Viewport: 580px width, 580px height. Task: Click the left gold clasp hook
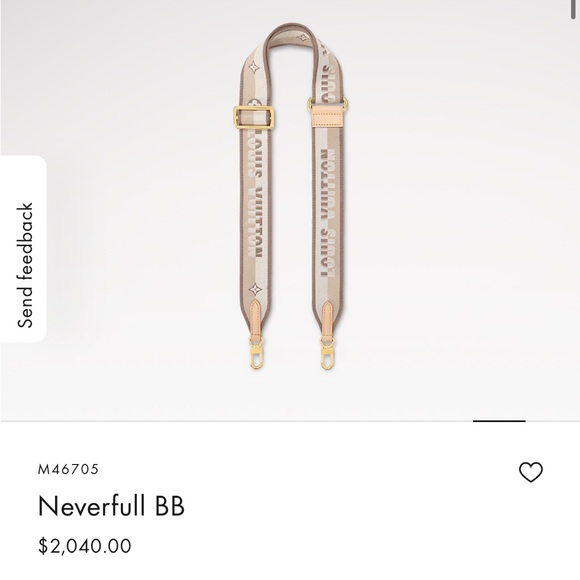point(256,354)
